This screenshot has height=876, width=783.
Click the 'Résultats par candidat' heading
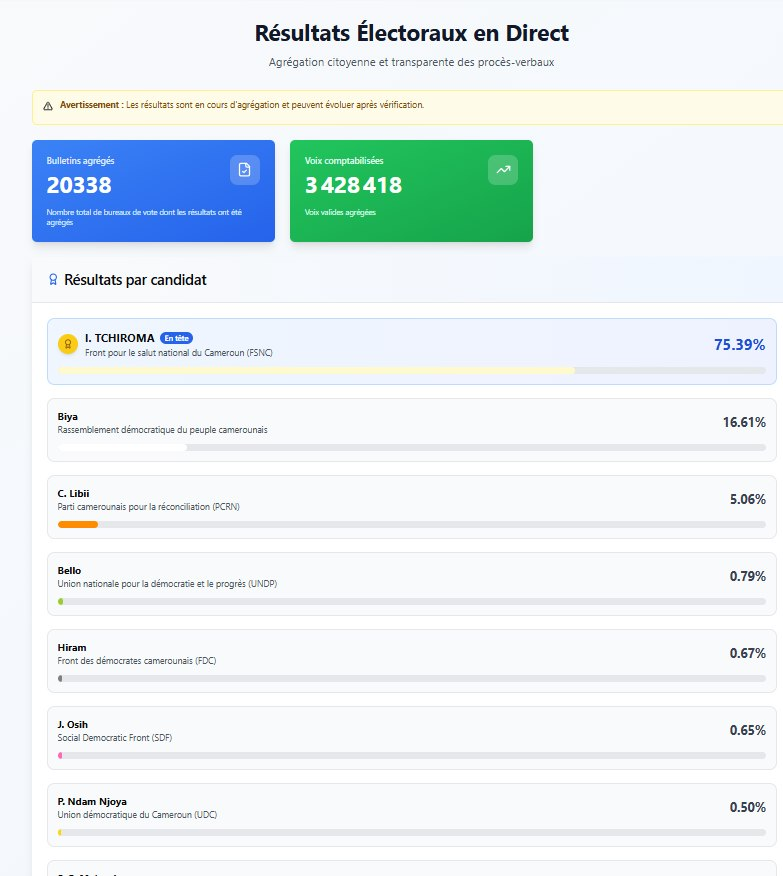tap(135, 280)
